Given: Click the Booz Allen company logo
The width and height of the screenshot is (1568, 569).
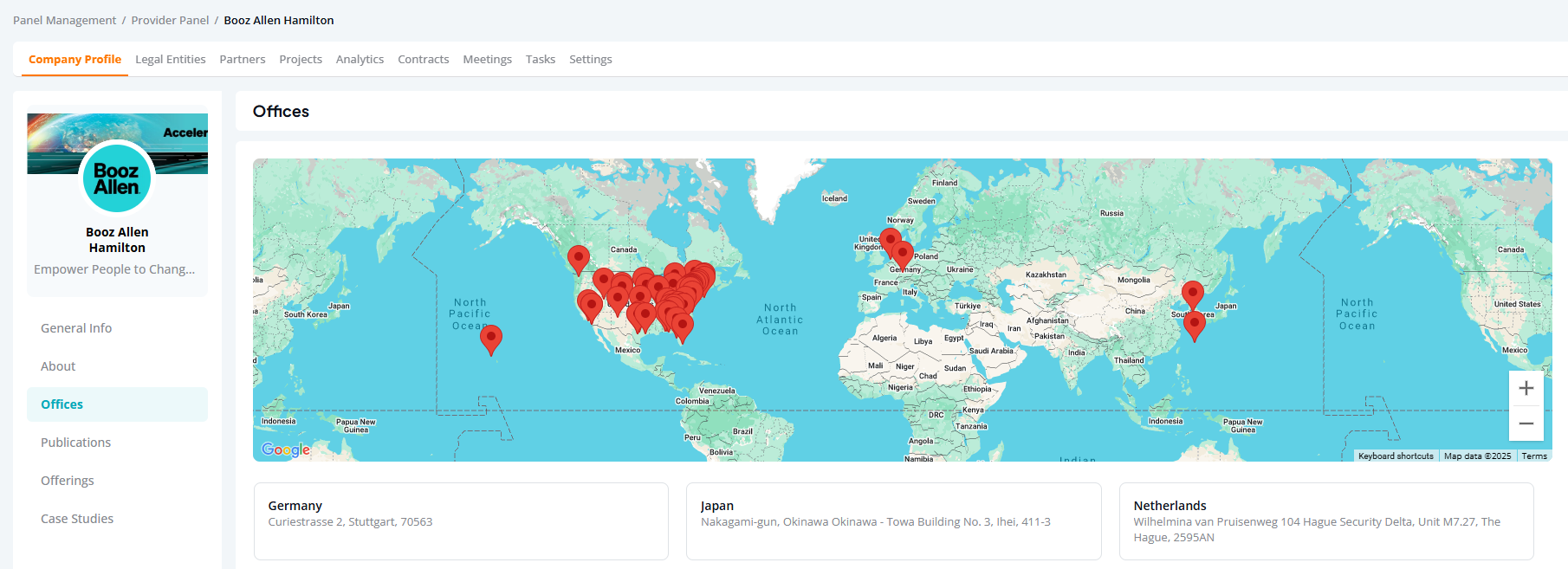Looking at the screenshot, I should (x=117, y=178).
